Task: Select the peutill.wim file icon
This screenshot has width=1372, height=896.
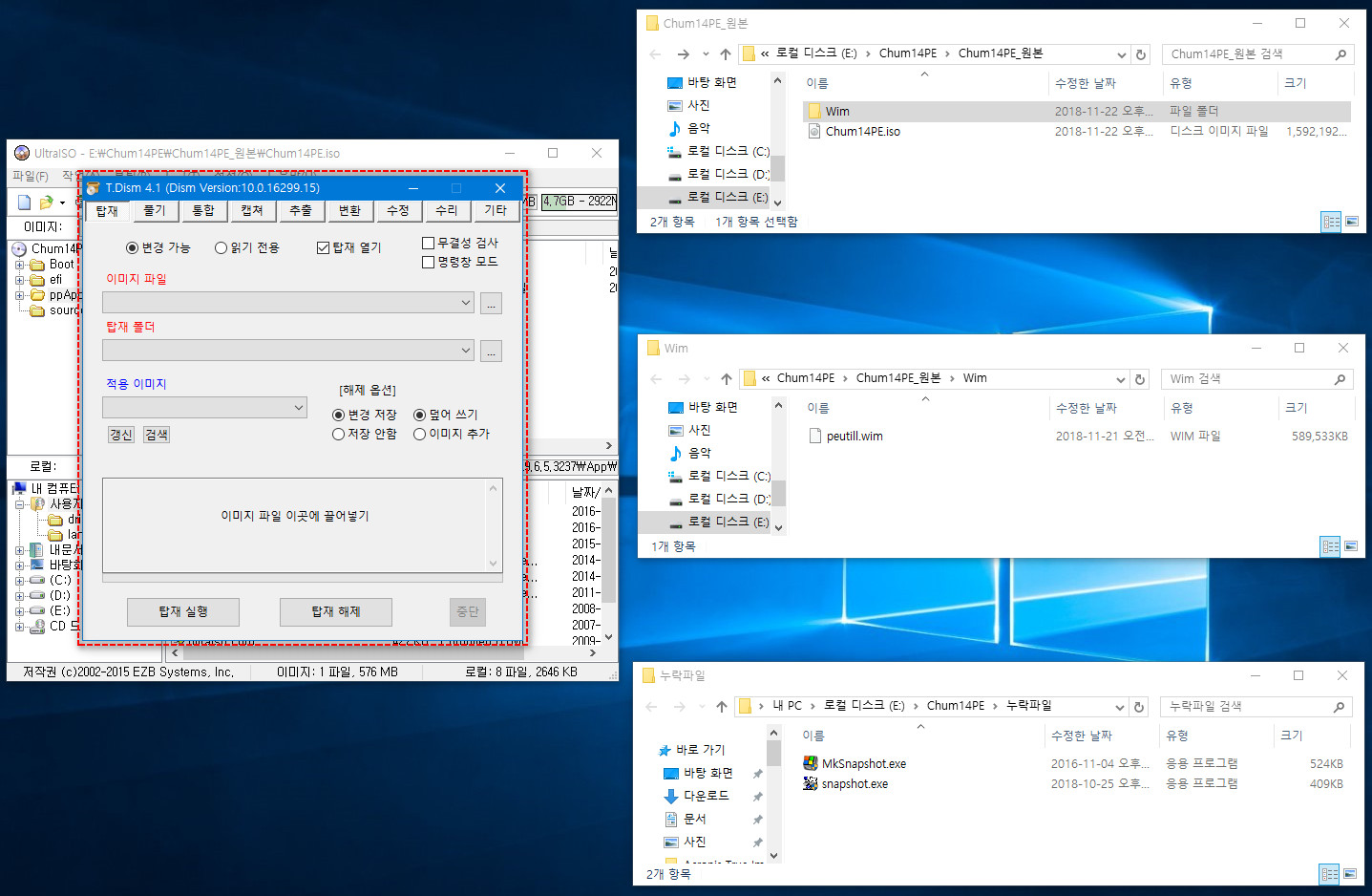Action: (815, 436)
